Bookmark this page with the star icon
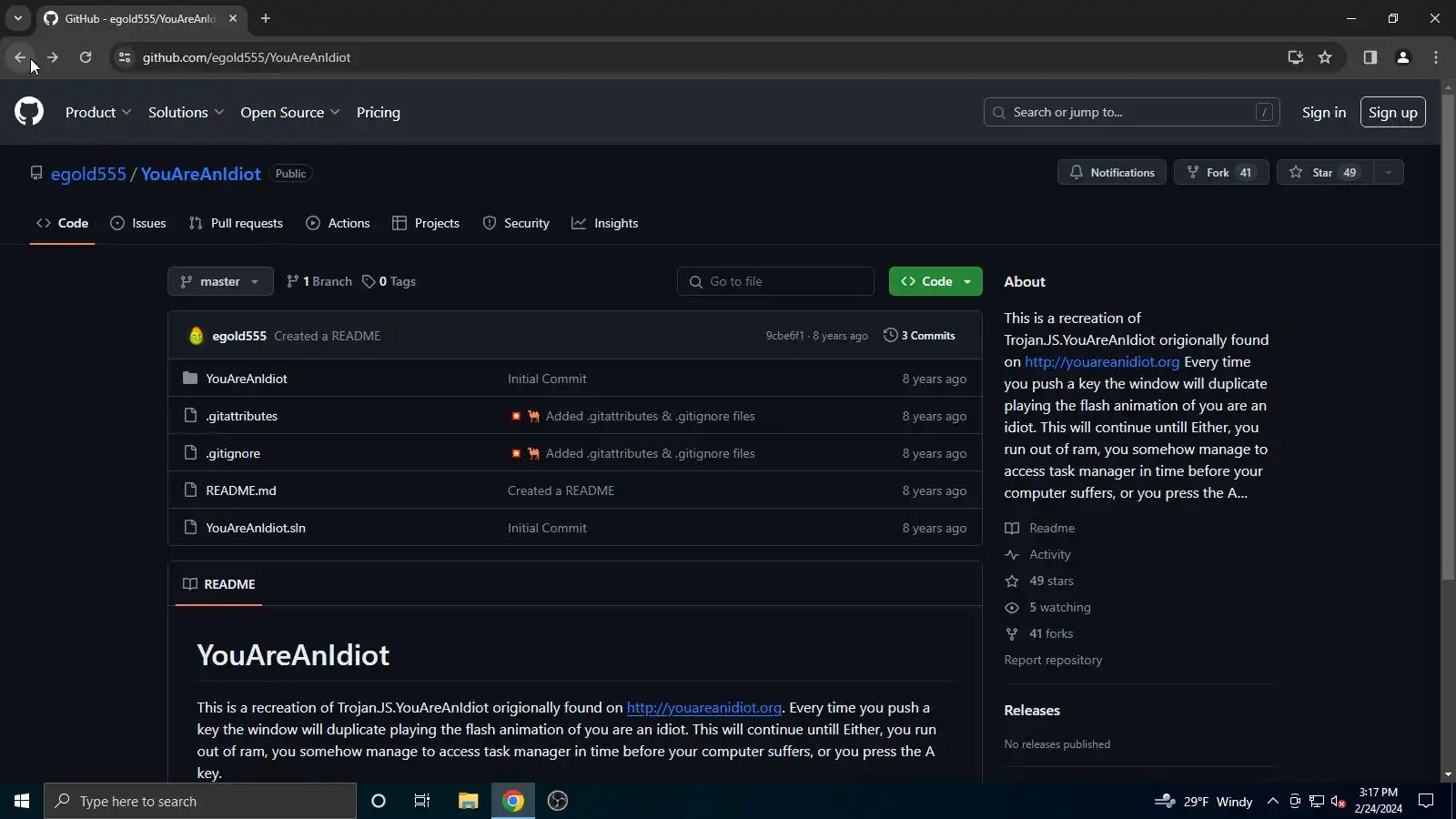Viewport: 1456px width, 819px height. click(x=1325, y=57)
